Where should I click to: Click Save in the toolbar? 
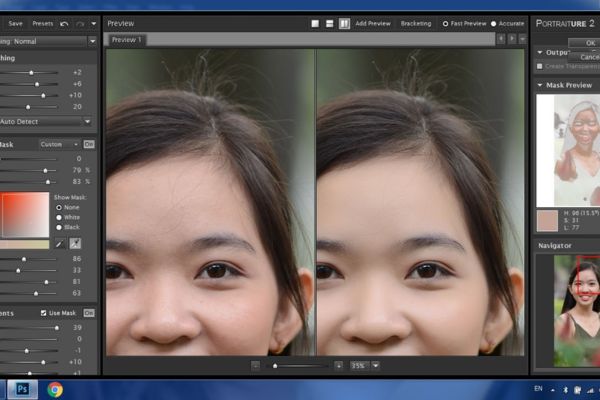point(15,24)
